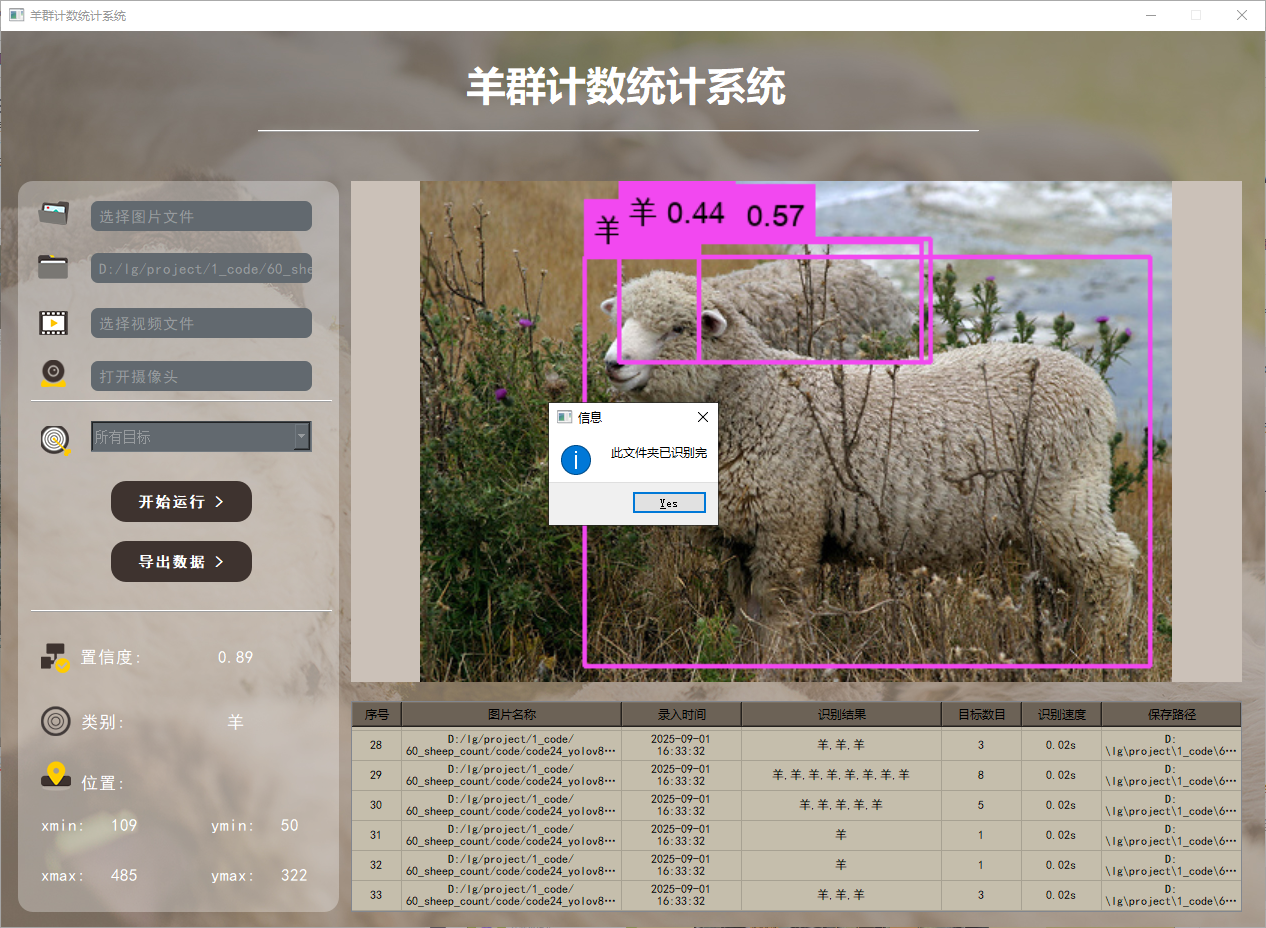This screenshot has height=928, width=1266.
Task: Click the category value 羊 in the 类别 row
Action: point(235,722)
